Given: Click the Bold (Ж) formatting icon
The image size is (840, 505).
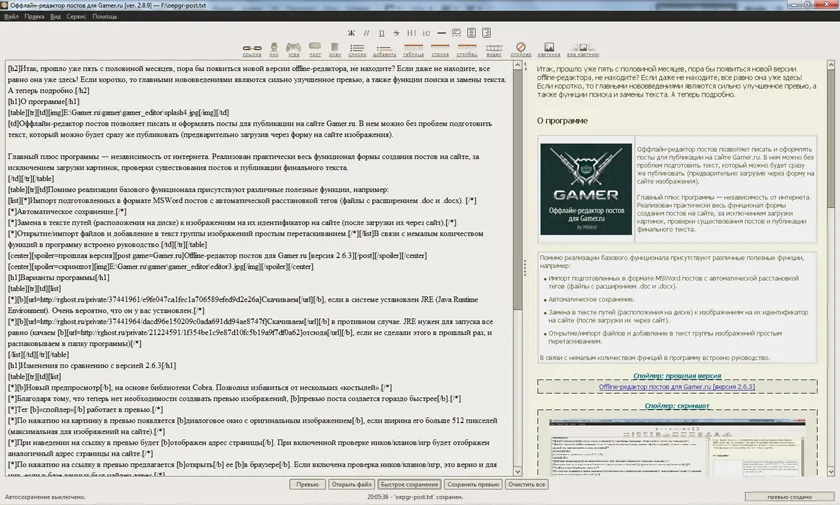Looking at the screenshot, I should point(352,33).
